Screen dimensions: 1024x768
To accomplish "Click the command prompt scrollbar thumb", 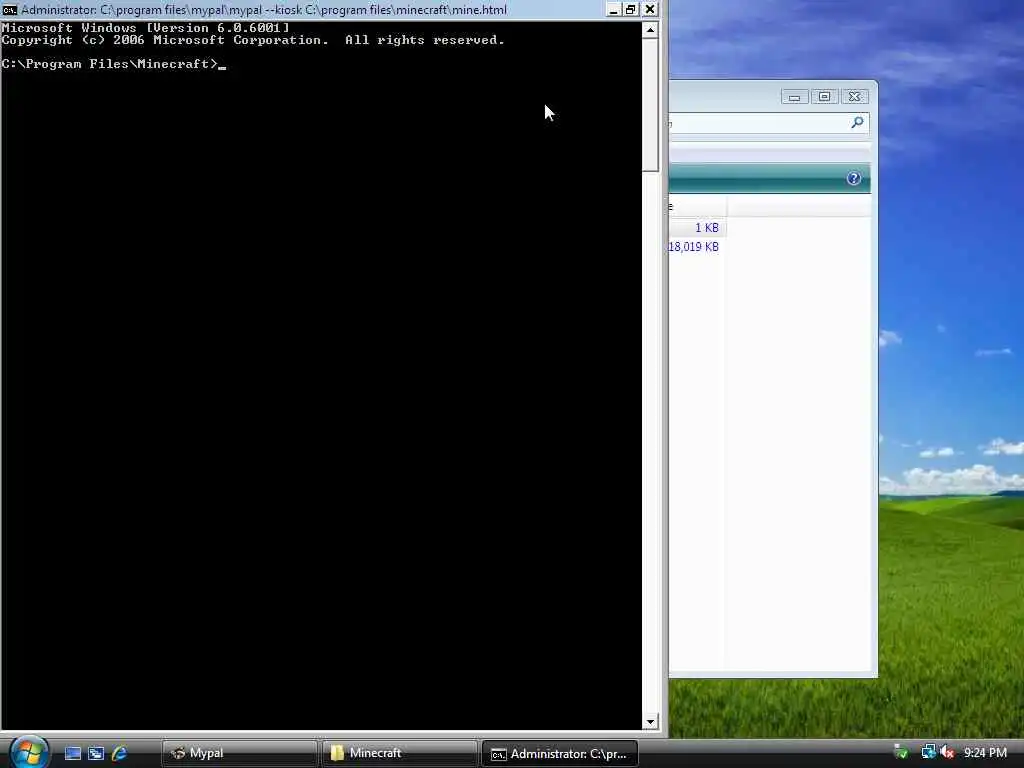I will [650, 104].
